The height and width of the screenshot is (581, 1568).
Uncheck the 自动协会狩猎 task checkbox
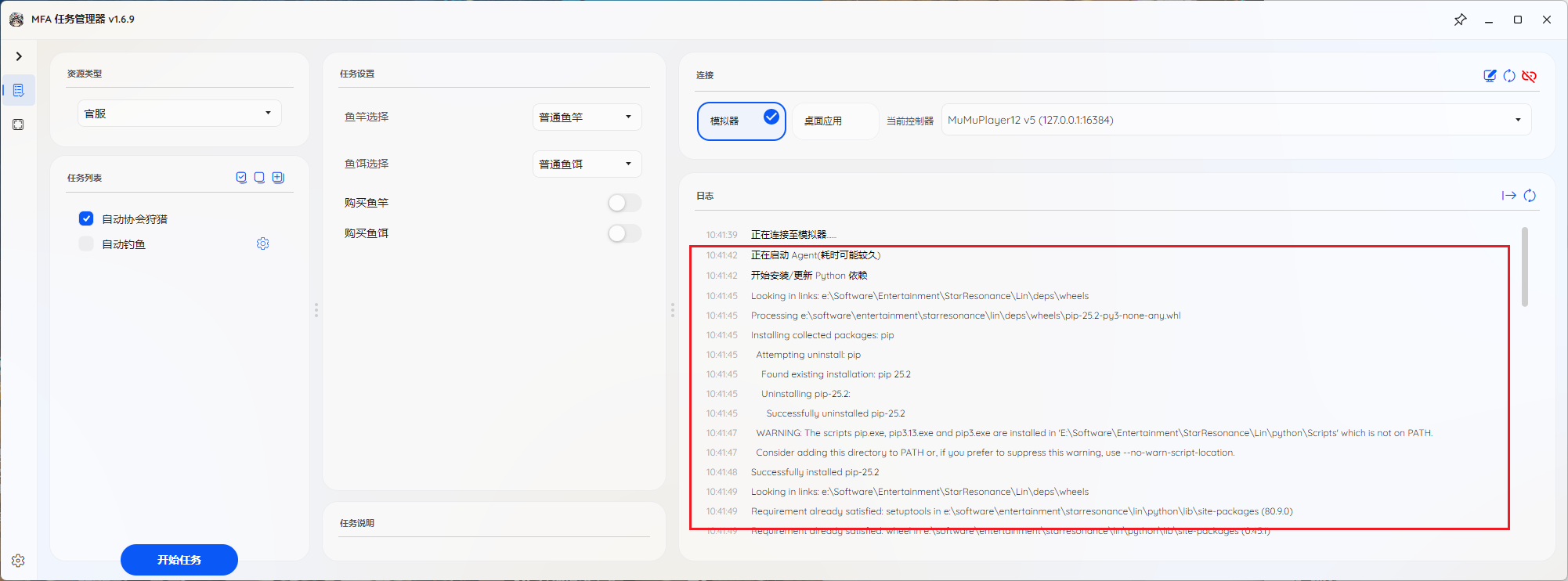[86, 219]
